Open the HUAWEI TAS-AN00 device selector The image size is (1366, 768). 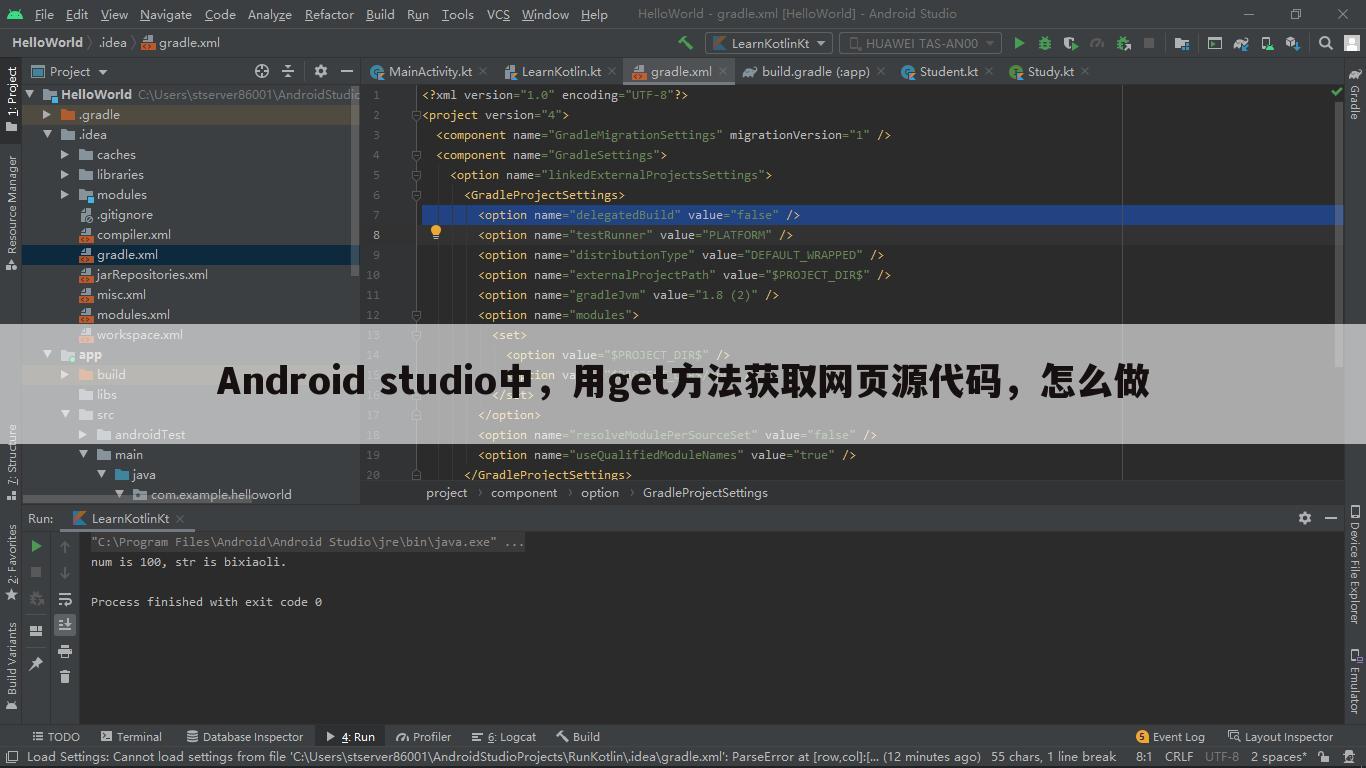click(x=920, y=43)
